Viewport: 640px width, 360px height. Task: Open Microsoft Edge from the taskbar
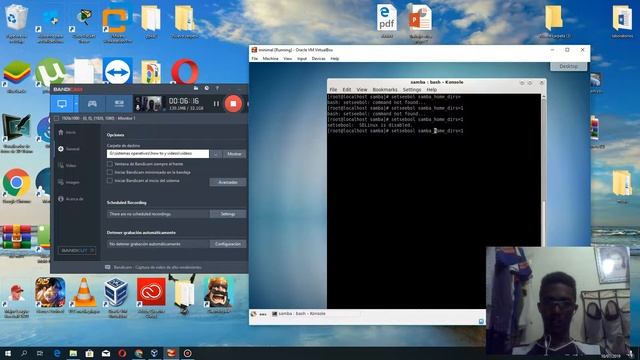(x=57, y=353)
